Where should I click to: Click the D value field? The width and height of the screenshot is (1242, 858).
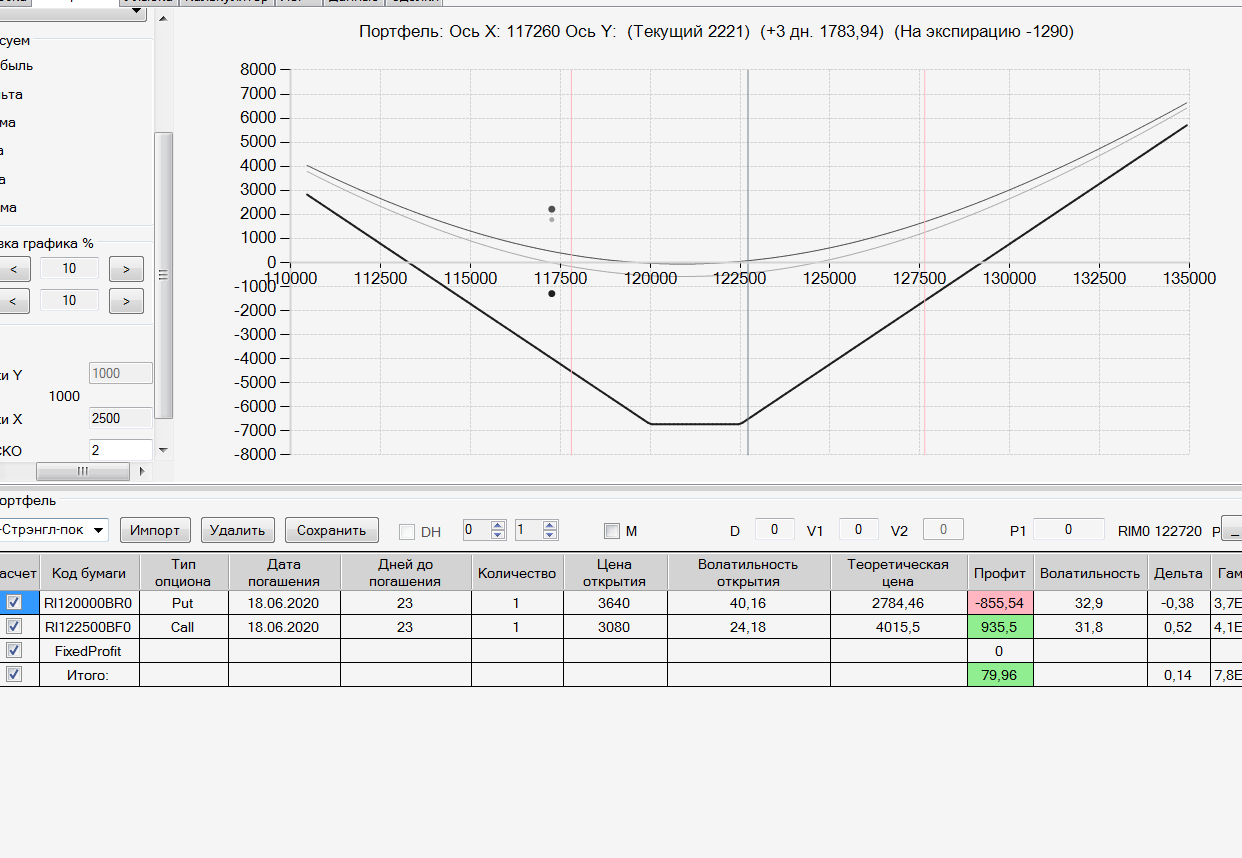click(775, 530)
